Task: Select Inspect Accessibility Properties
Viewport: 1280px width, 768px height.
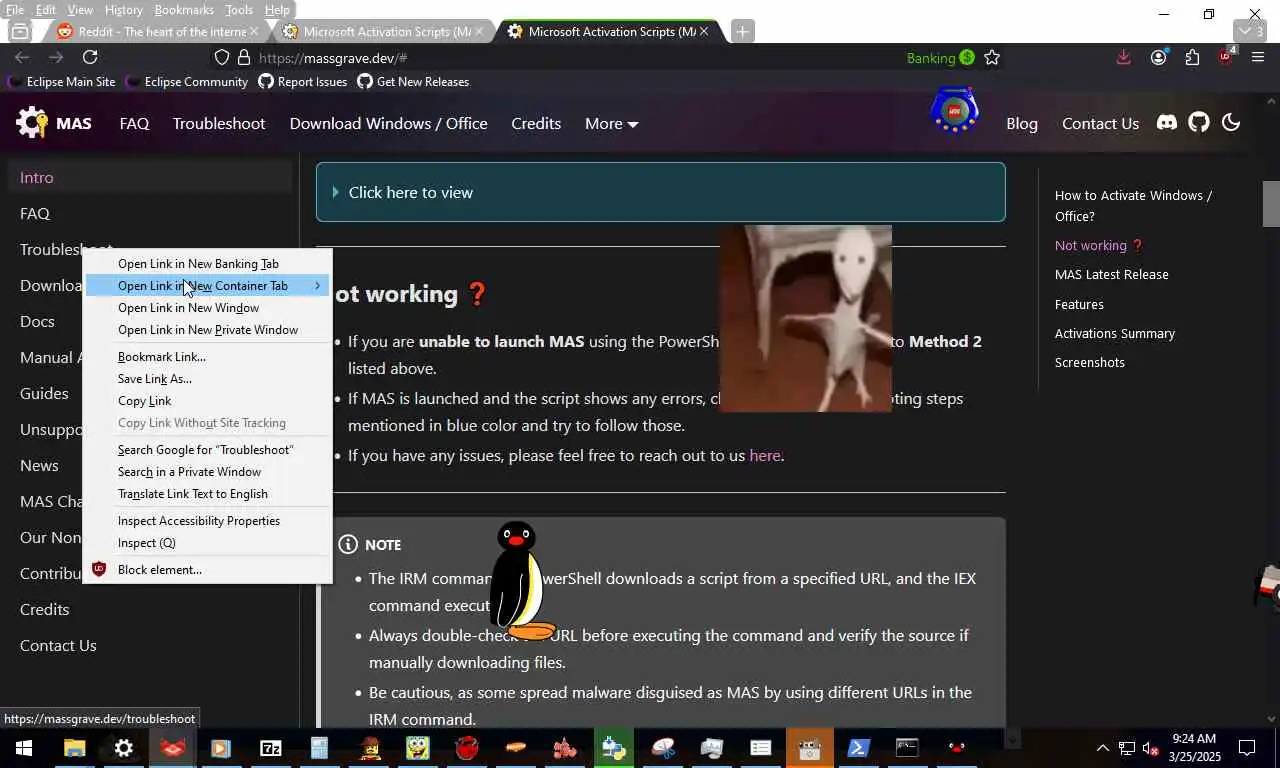Action: pos(208,521)
